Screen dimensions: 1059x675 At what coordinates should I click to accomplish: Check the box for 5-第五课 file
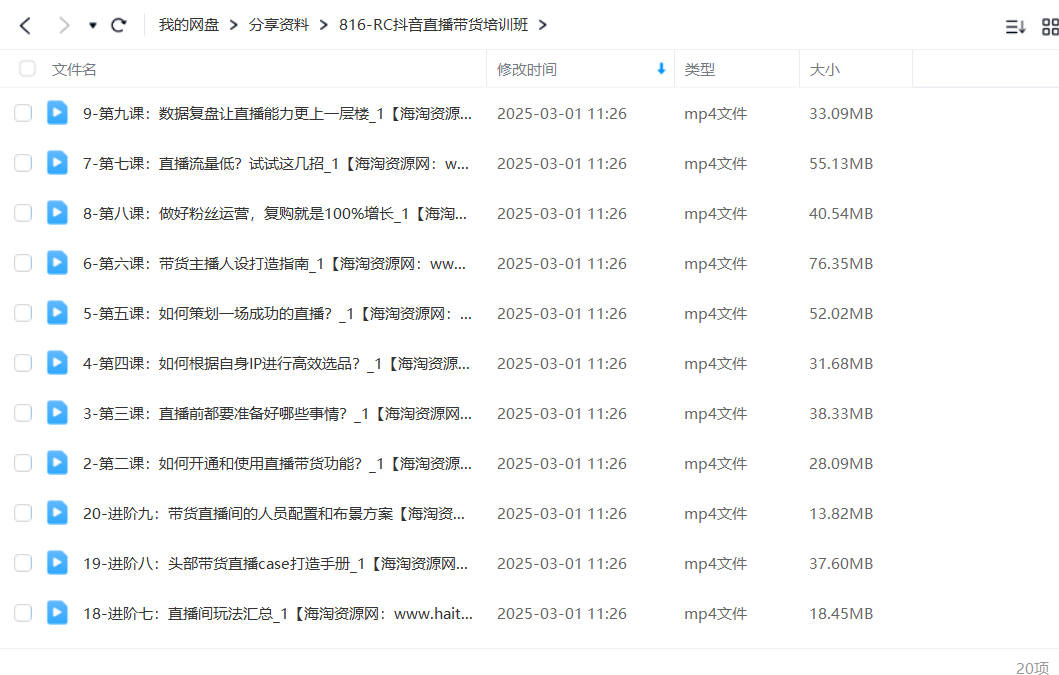coord(23,313)
